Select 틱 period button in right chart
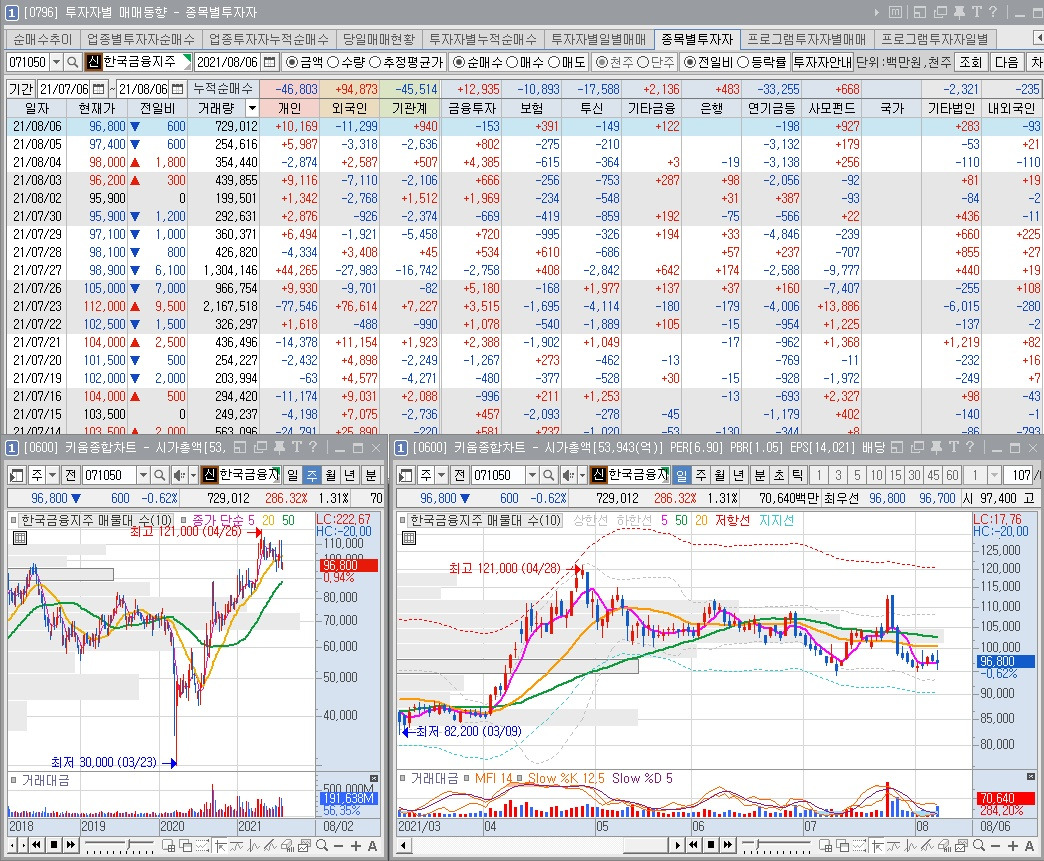The width and height of the screenshot is (1044, 861). pyautogui.click(x=798, y=475)
